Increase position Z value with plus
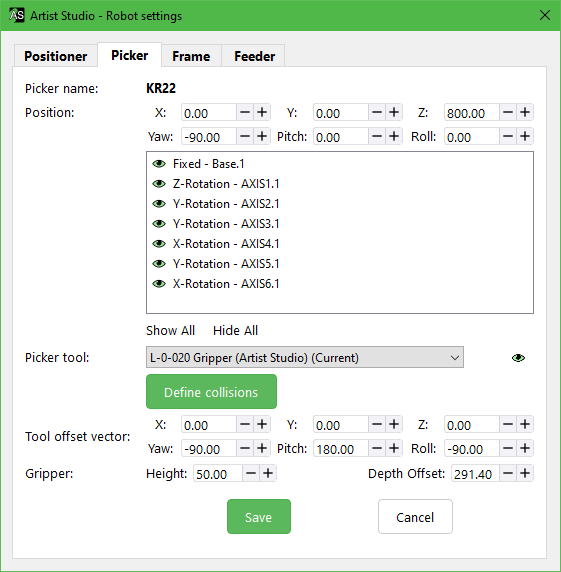The width and height of the screenshot is (561, 572). tap(525, 112)
